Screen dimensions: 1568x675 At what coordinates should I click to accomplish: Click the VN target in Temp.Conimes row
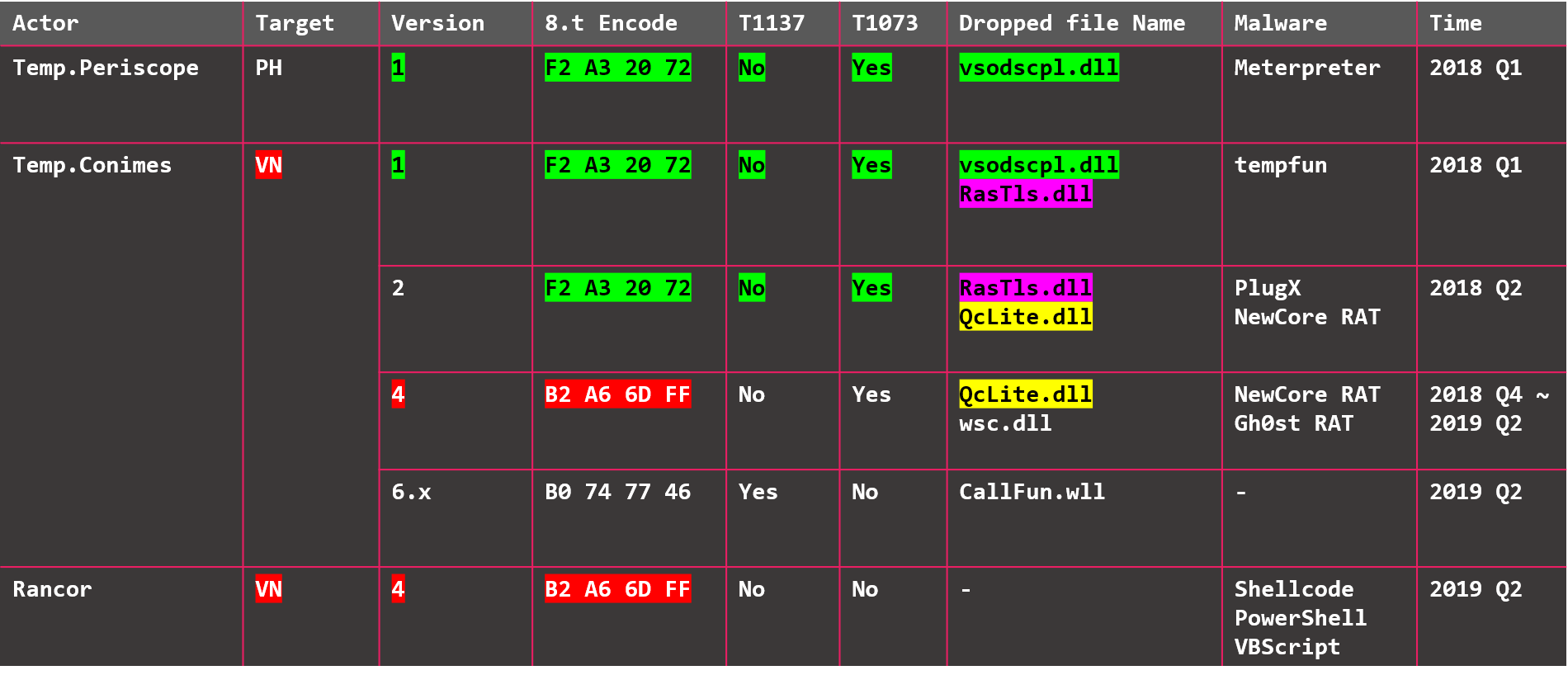[x=269, y=165]
